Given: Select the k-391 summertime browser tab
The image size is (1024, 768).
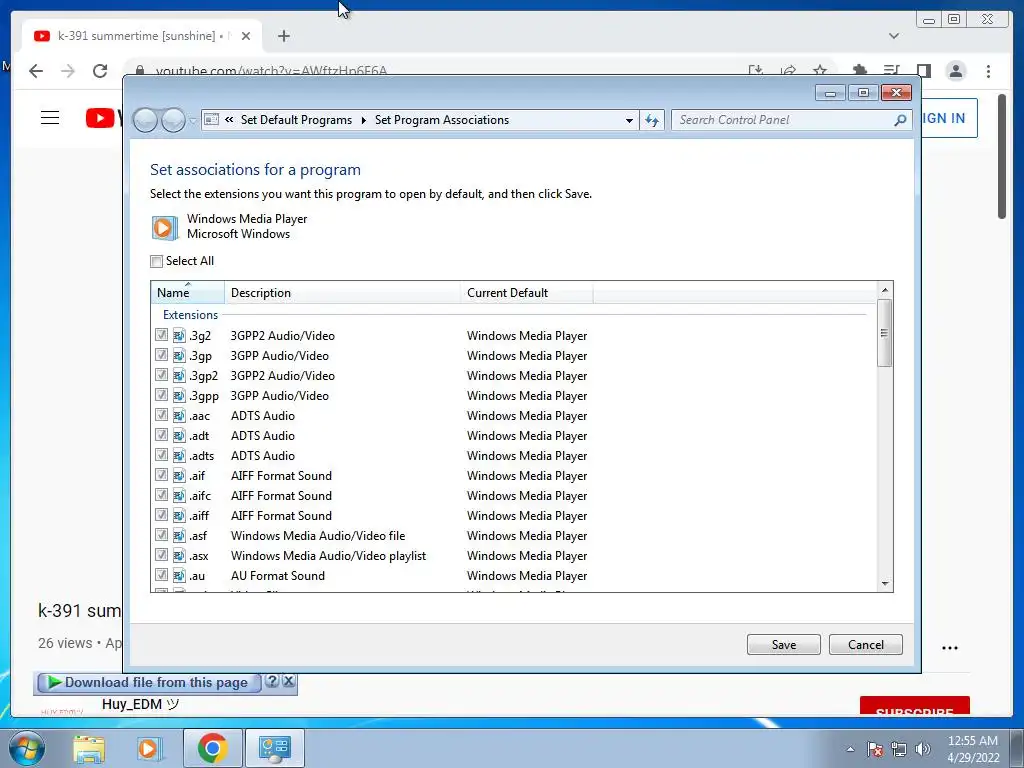Looking at the screenshot, I should [142, 36].
